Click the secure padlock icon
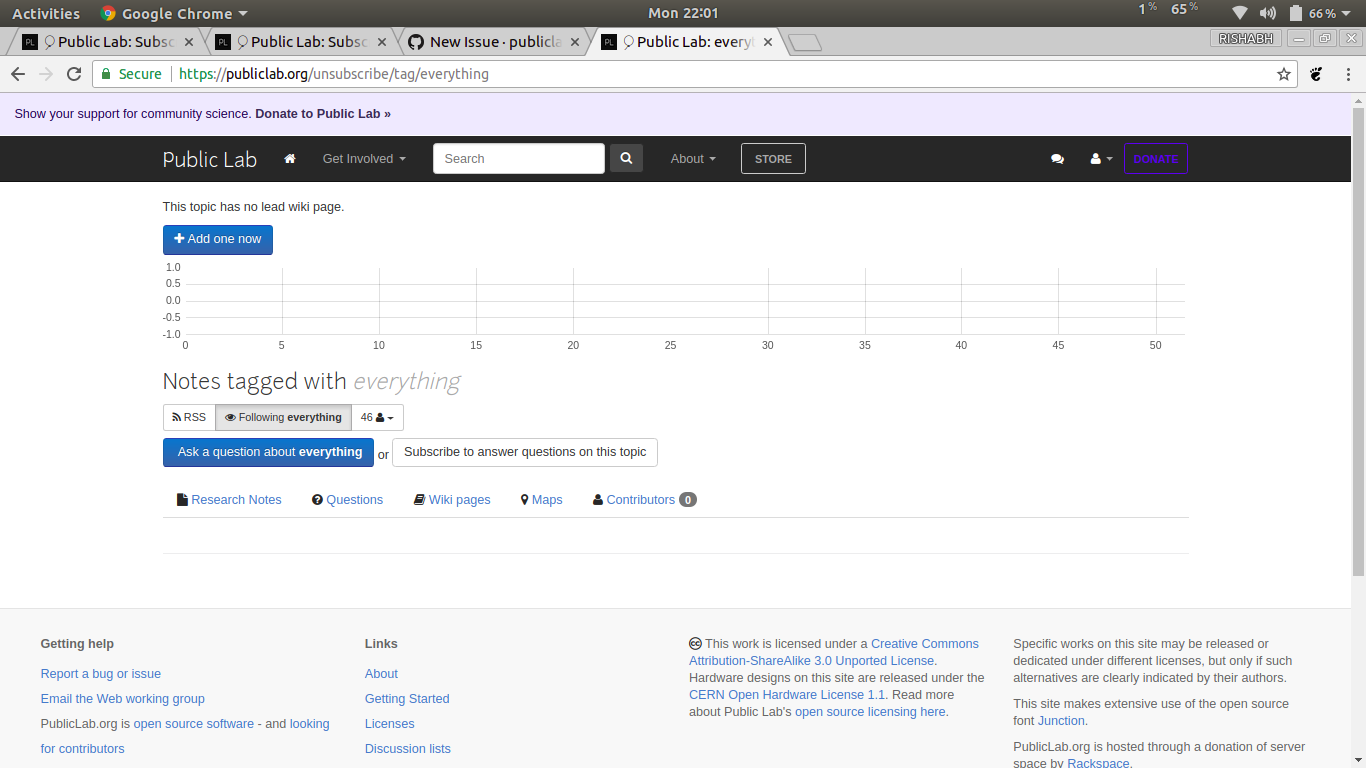Viewport: 1366px width, 768px height. click(106, 74)
